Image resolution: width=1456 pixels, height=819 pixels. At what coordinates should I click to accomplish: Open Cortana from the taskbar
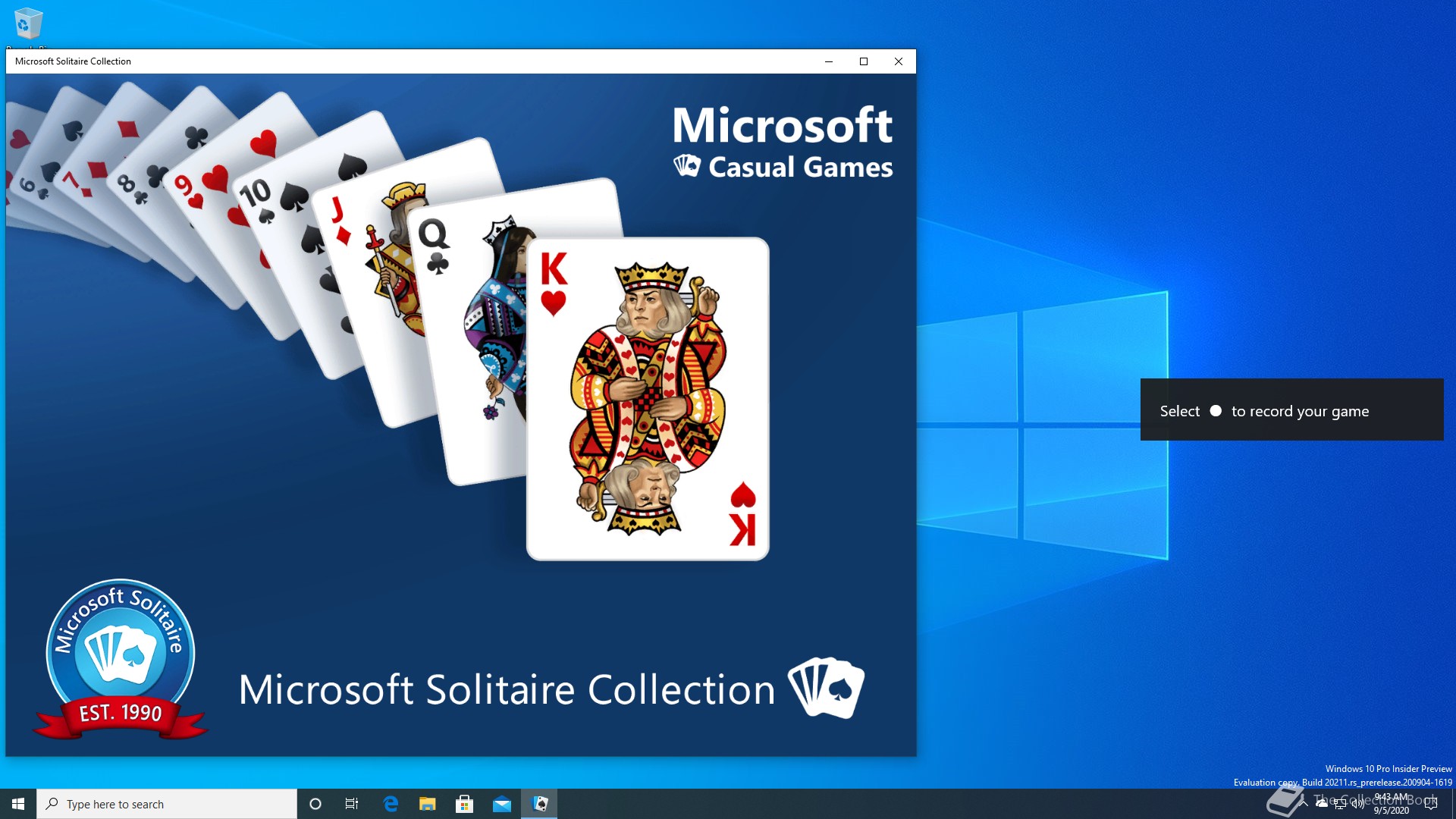315,804
